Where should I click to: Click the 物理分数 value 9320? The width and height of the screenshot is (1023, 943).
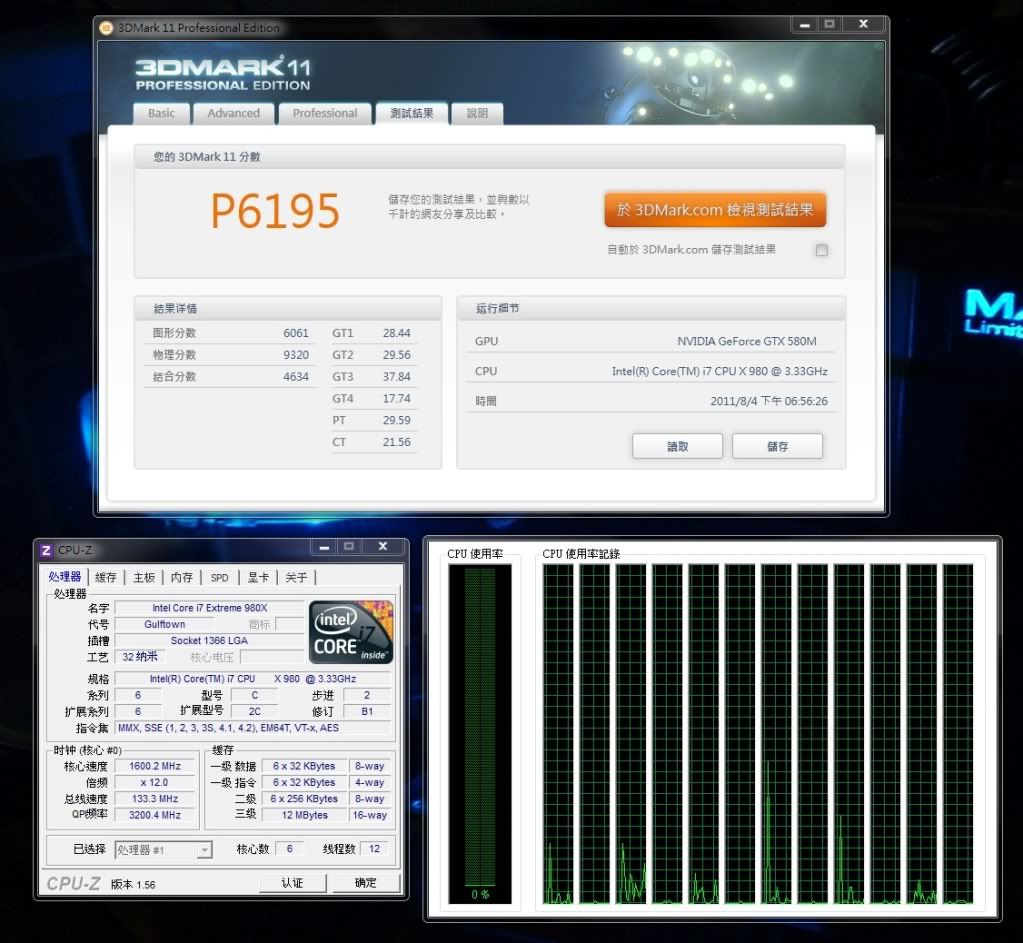[296, 355]
